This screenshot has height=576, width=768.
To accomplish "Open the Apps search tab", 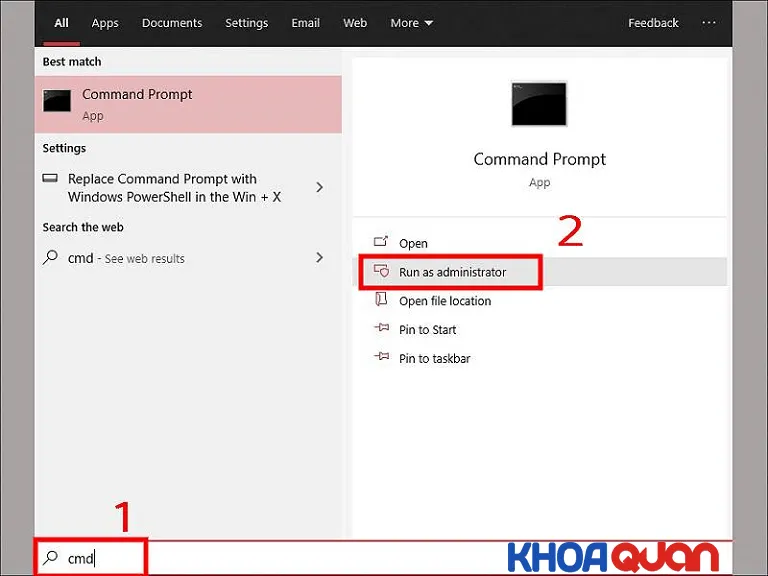I will (x=105, y=23).
